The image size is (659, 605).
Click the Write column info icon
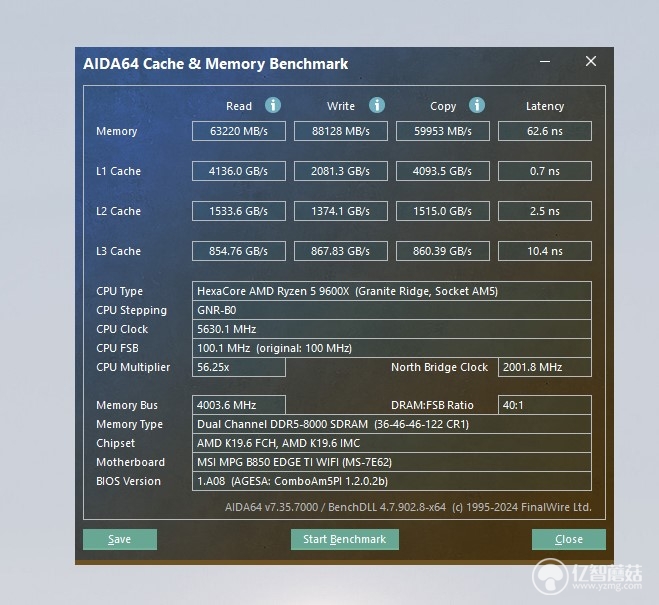[x=377, y=105]
